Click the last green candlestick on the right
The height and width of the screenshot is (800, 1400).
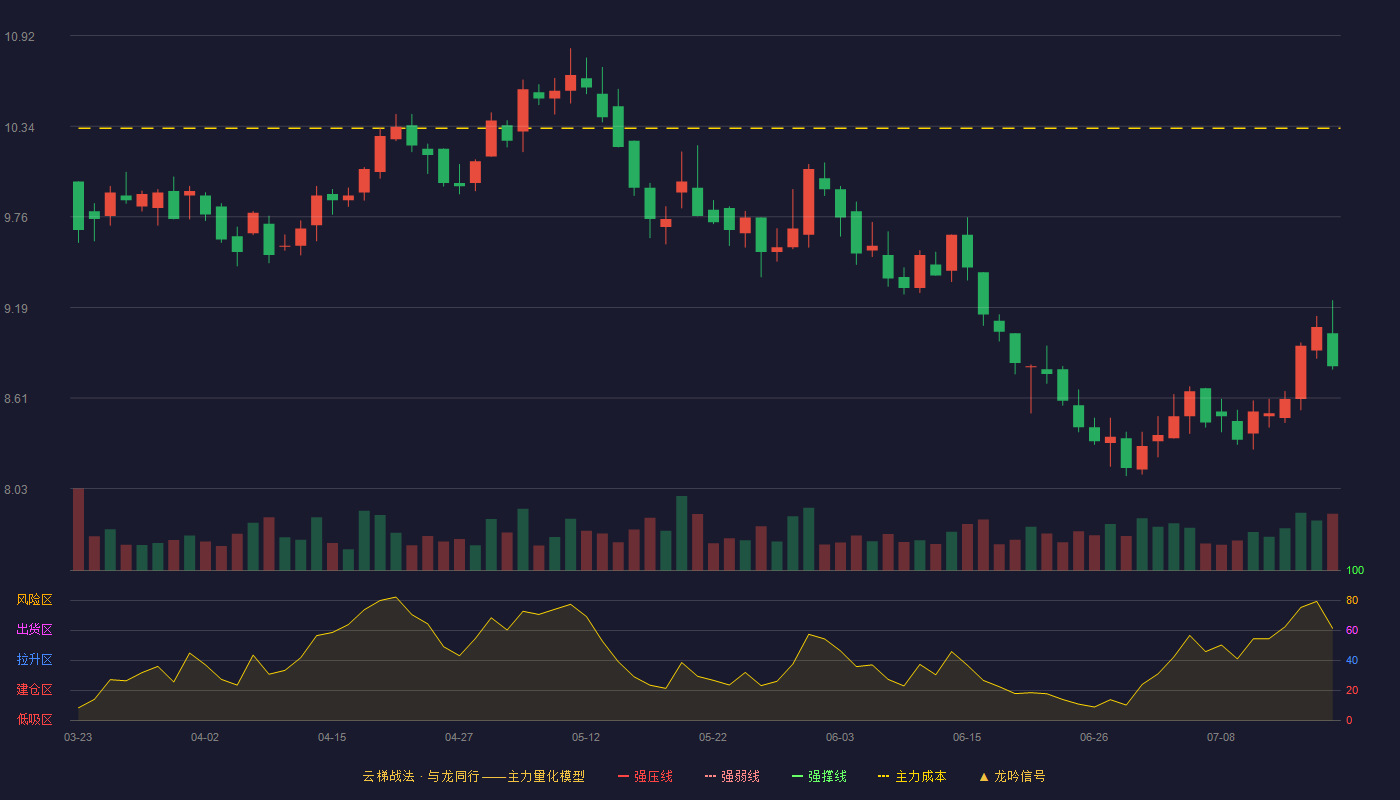pos(1333,349)
